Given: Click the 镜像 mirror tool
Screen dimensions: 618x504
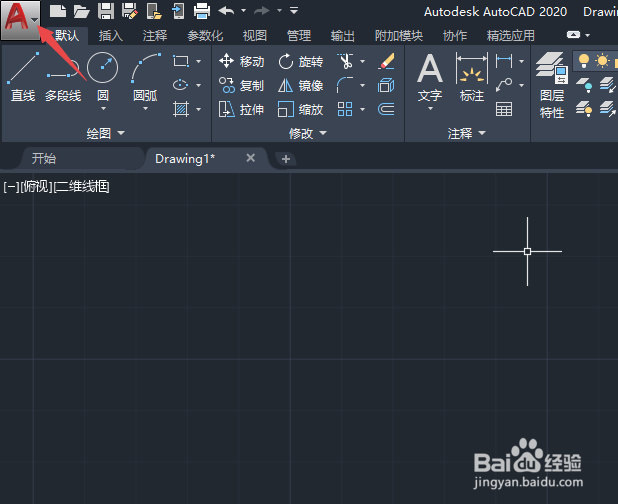Looking at the screenshot, I should point(301,86).
